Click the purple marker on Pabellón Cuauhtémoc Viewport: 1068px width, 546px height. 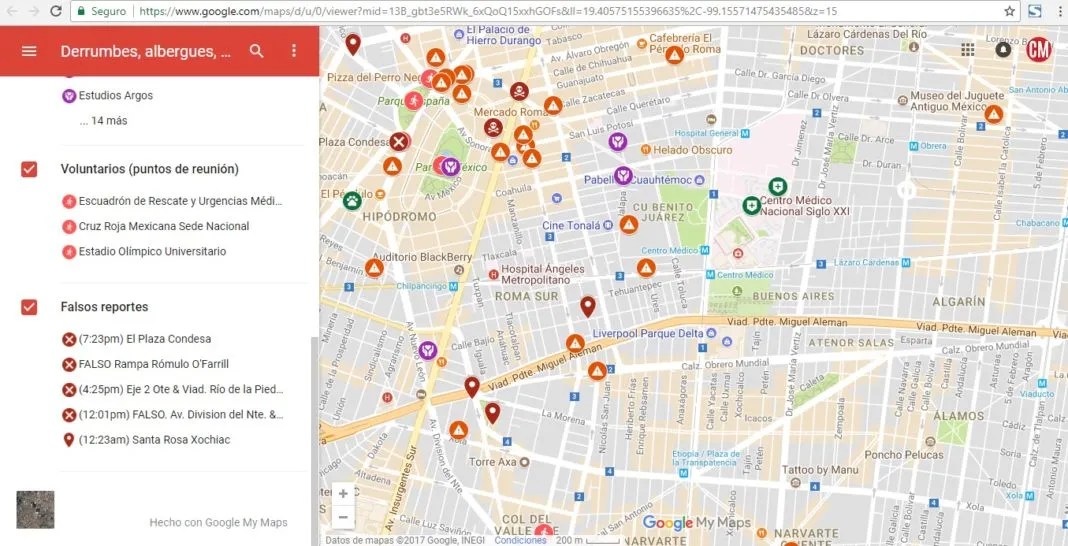[623, 176]
